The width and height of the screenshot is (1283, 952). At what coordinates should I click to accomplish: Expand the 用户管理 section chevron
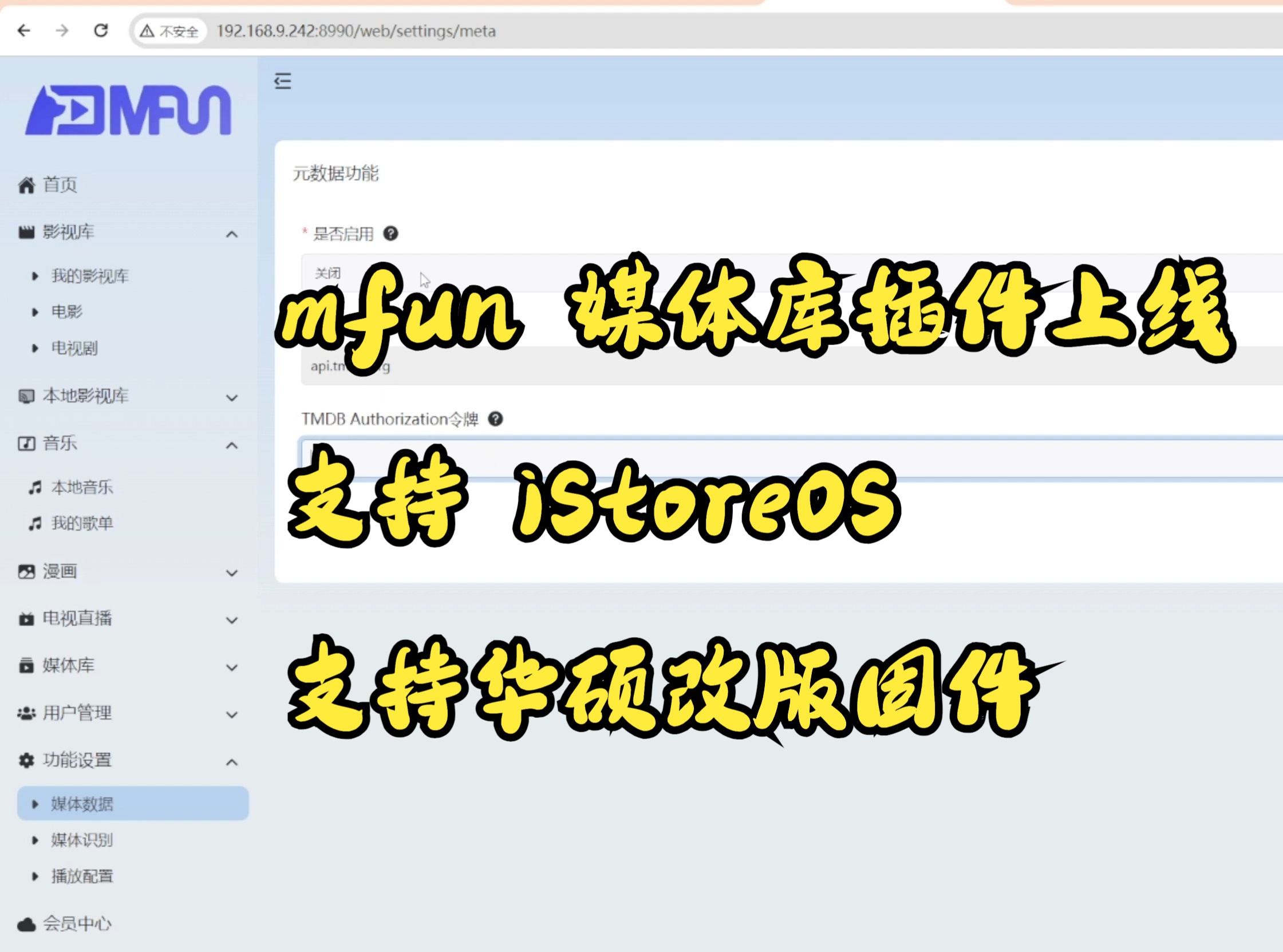[x=232, y=714]
